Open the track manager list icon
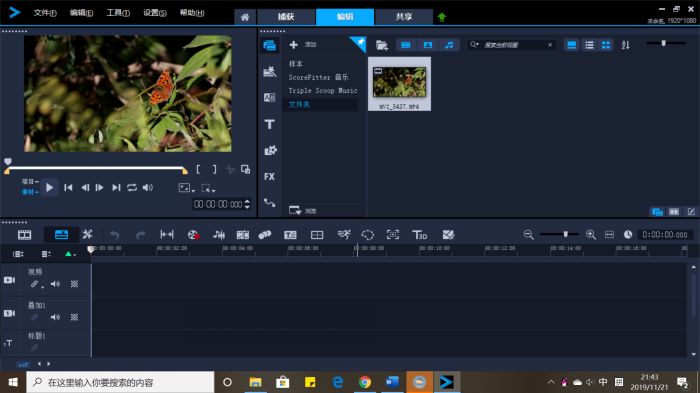700x393 pixels. coord(18,254)
